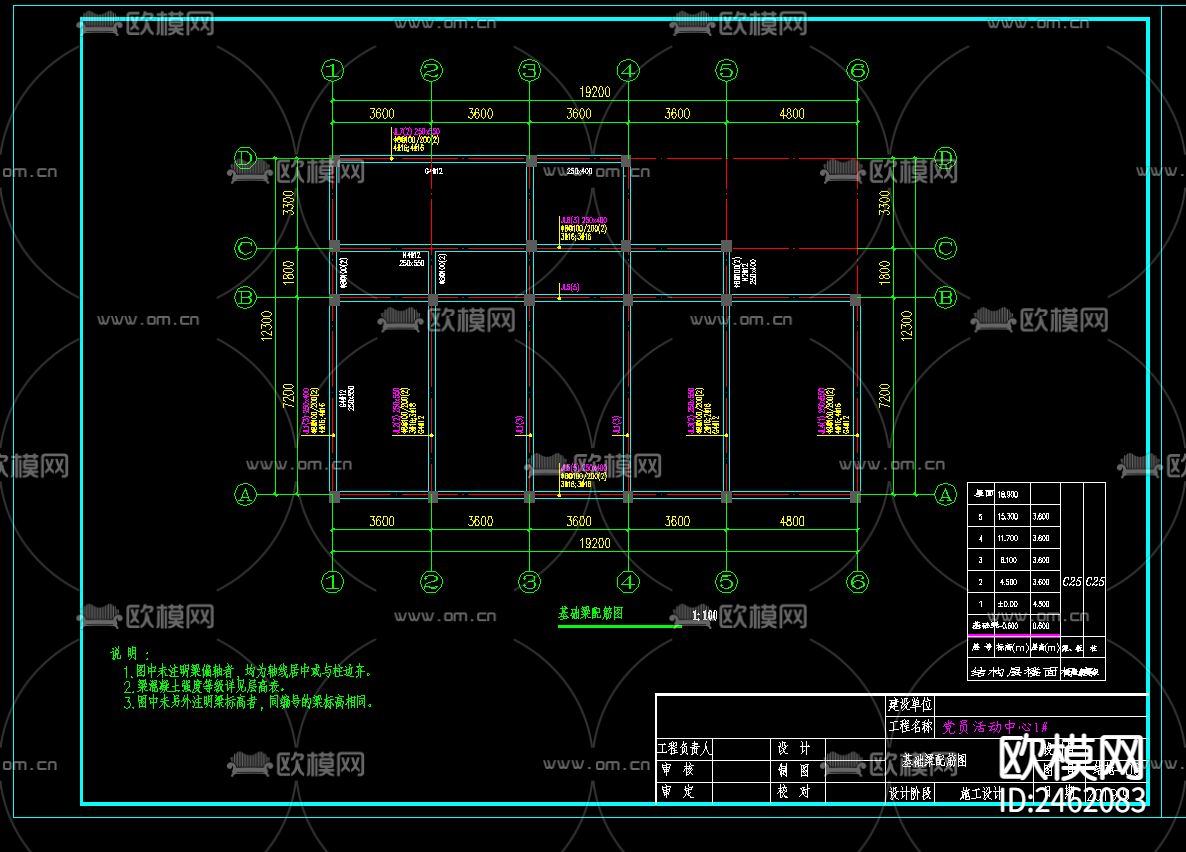This screenshot has width=1186, height=852.
Task: Click top dimension 3600 between axes 1 and 2
Action: click(x=382, y=113)
